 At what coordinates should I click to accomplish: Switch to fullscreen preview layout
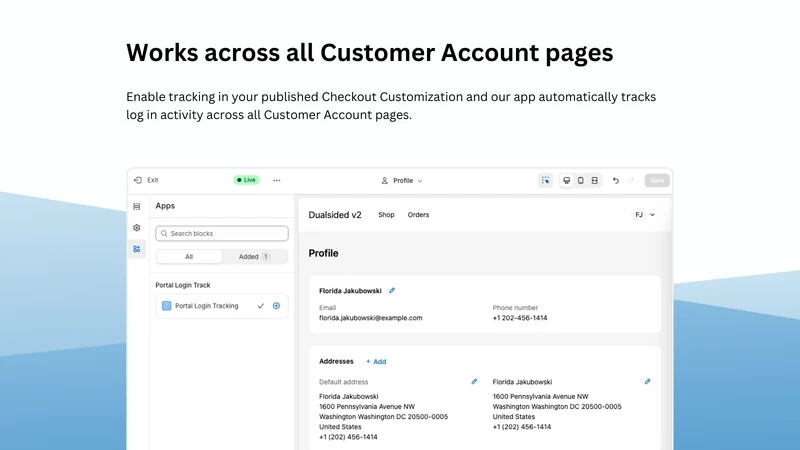tap(595, 181)
